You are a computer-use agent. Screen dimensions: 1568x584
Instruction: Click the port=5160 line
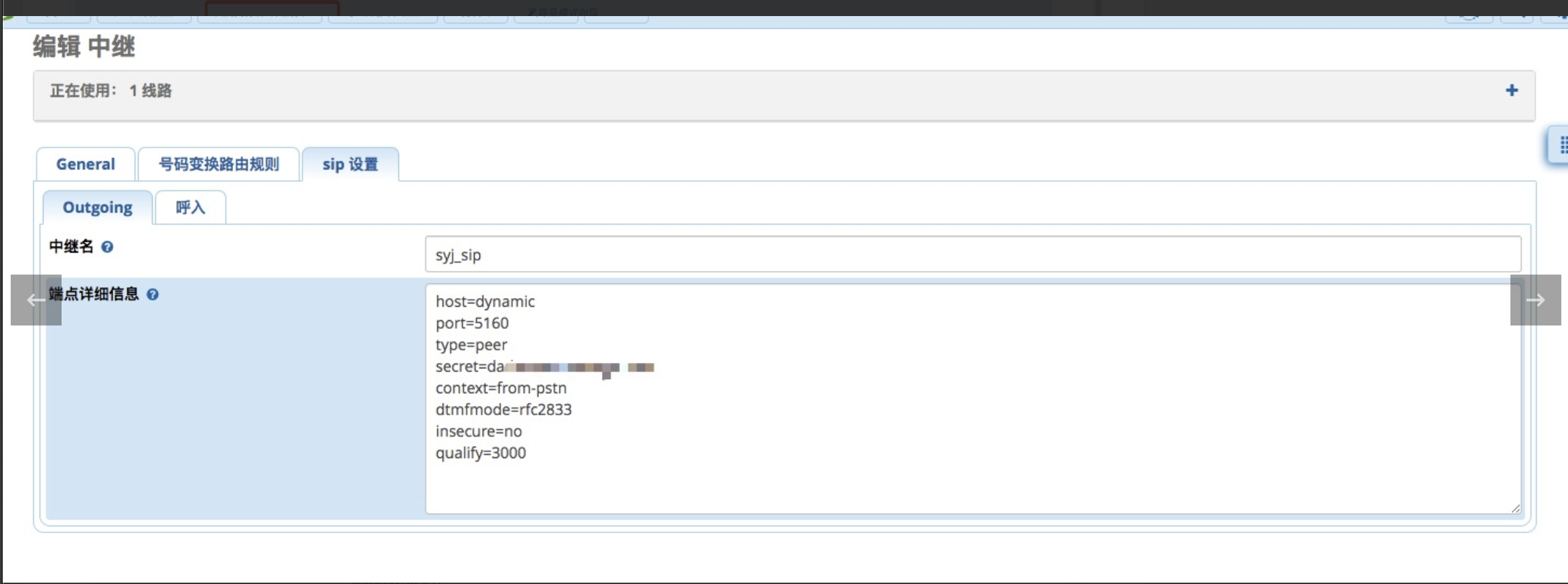[472, 323]
